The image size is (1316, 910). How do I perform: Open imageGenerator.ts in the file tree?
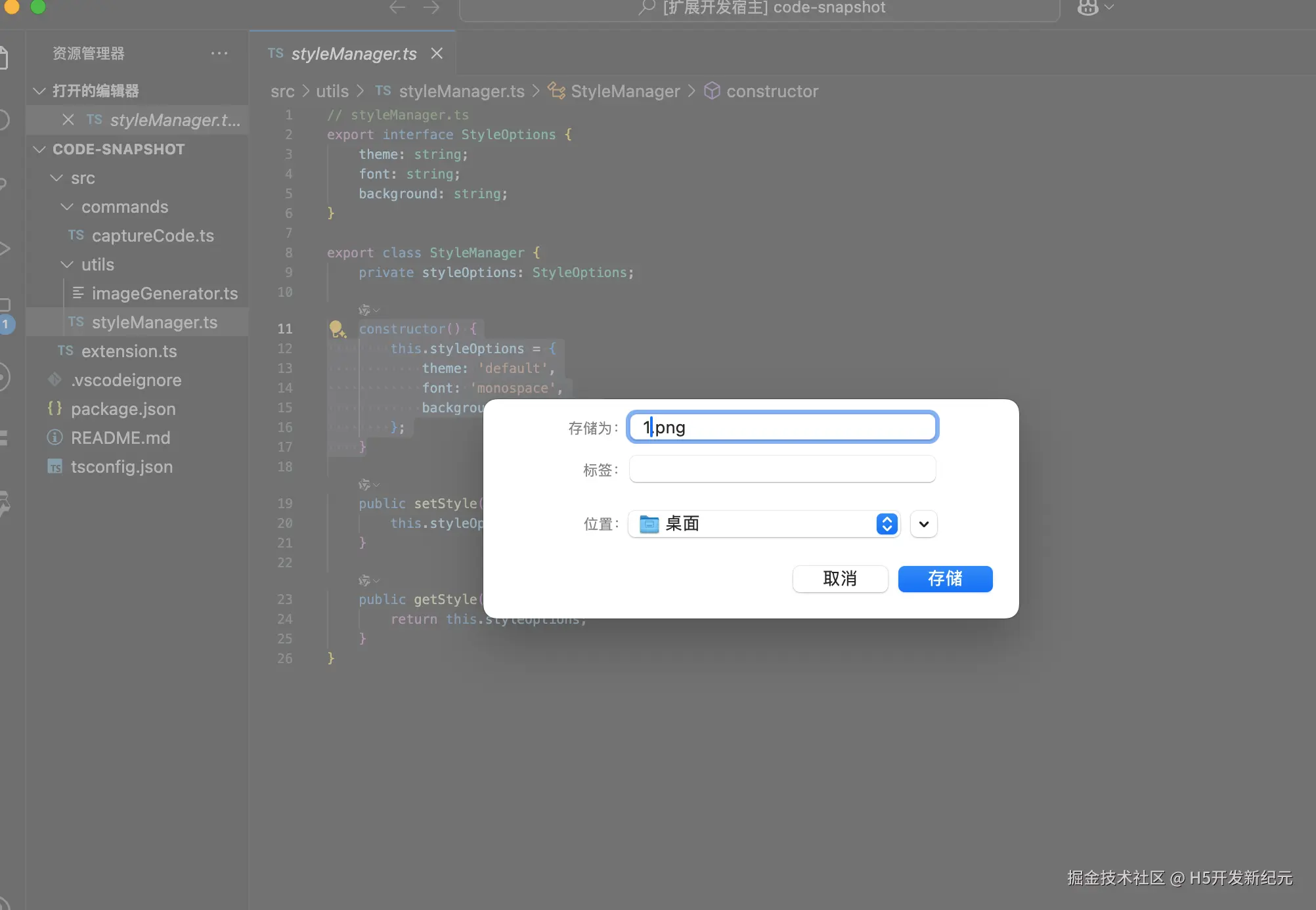coord(137,293)
